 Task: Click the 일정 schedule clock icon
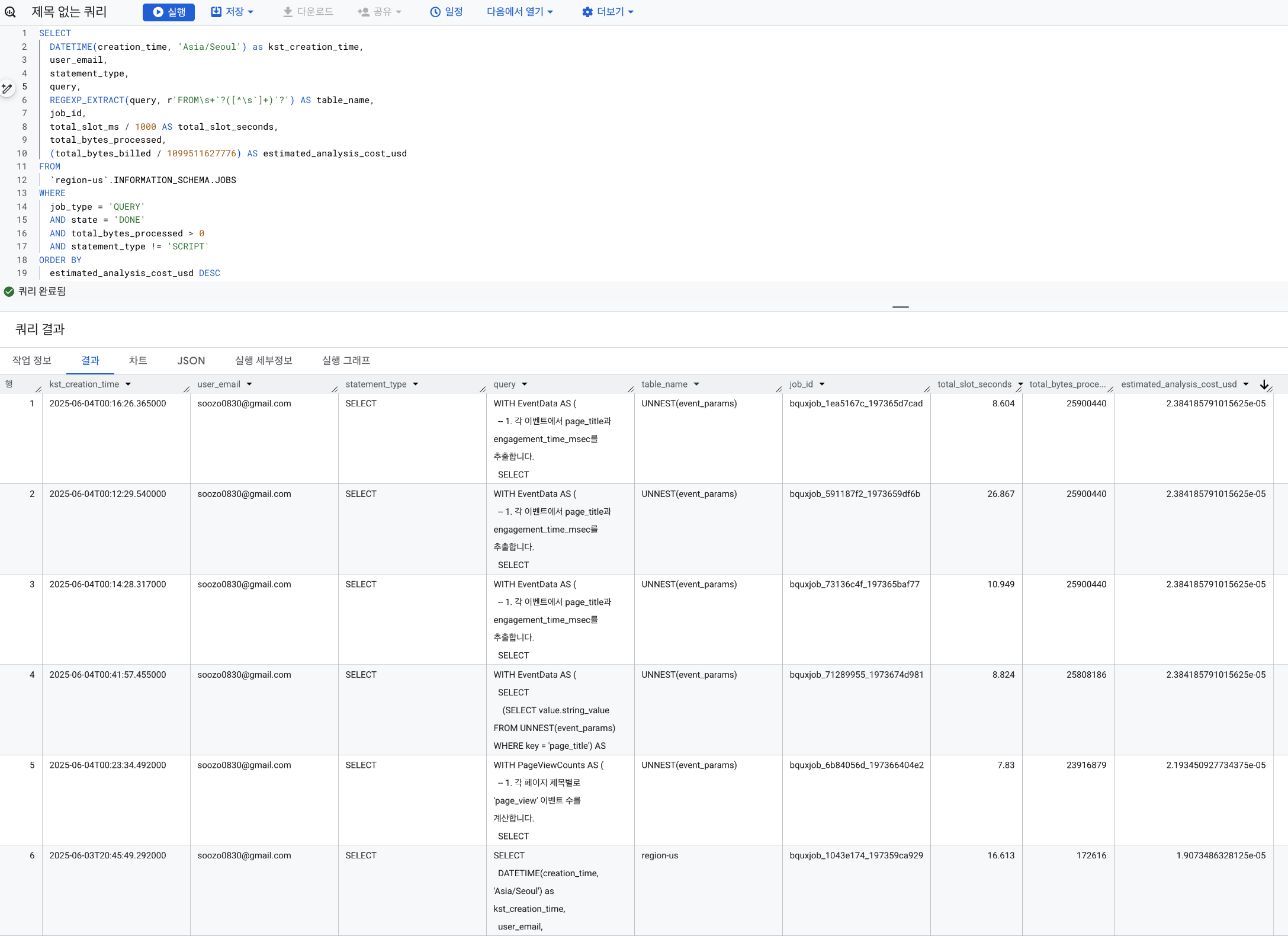pyautogui.click(x=435, y=12)
